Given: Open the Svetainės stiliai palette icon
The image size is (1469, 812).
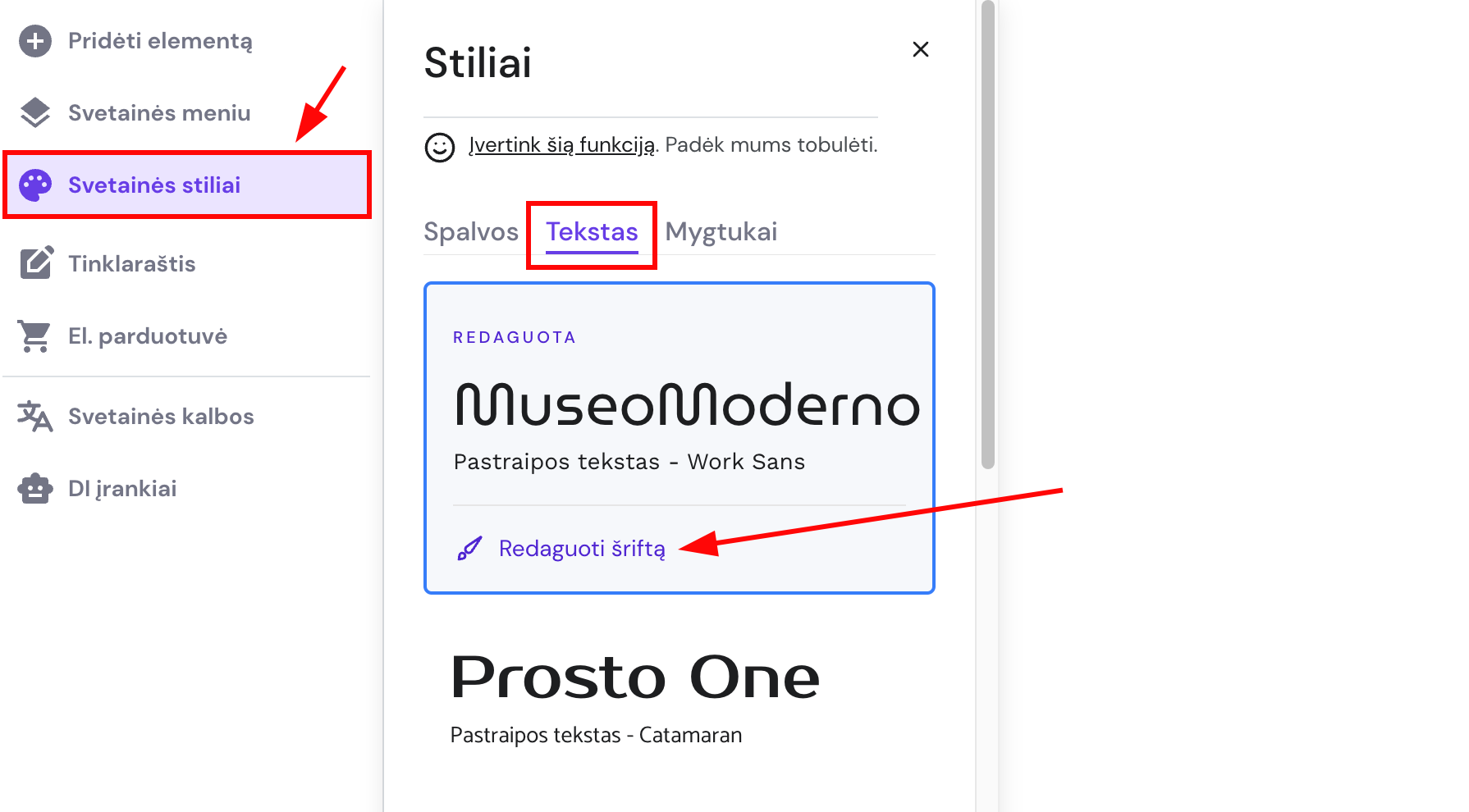Looking at the screenshot, I should (x=34, y=185).
